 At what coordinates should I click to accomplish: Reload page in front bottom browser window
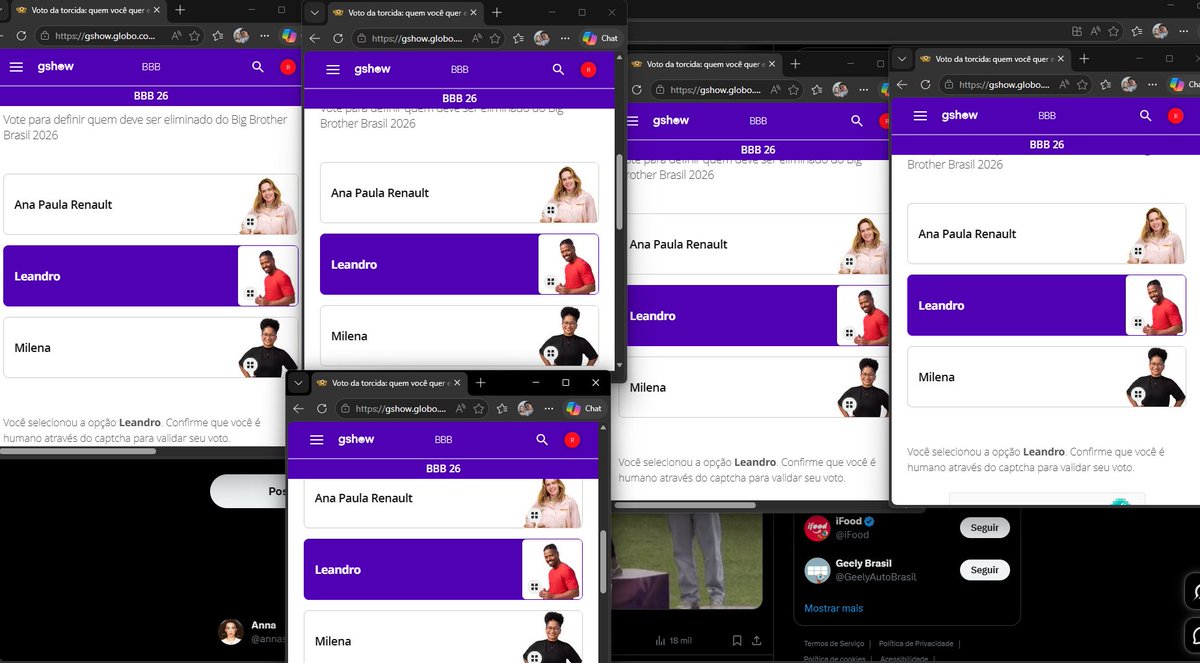[x=322, y=408]
